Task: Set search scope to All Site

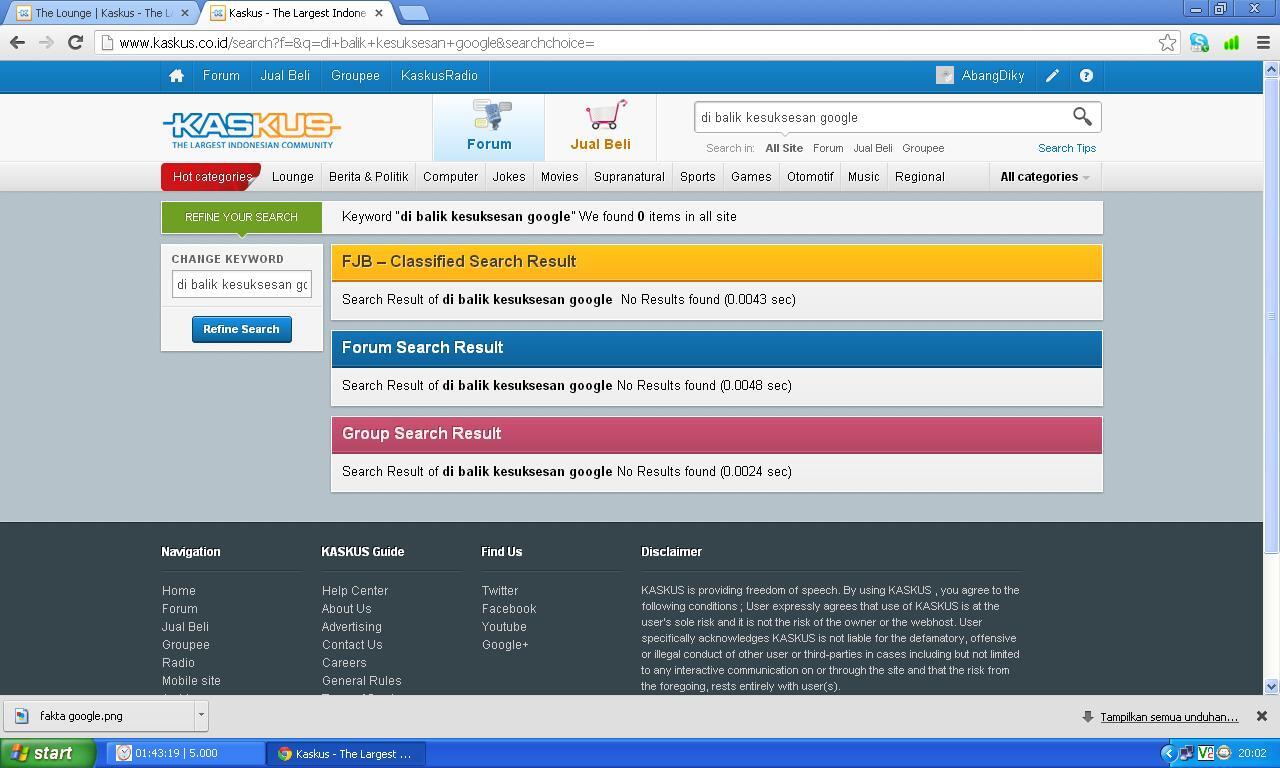Action: 784,148
